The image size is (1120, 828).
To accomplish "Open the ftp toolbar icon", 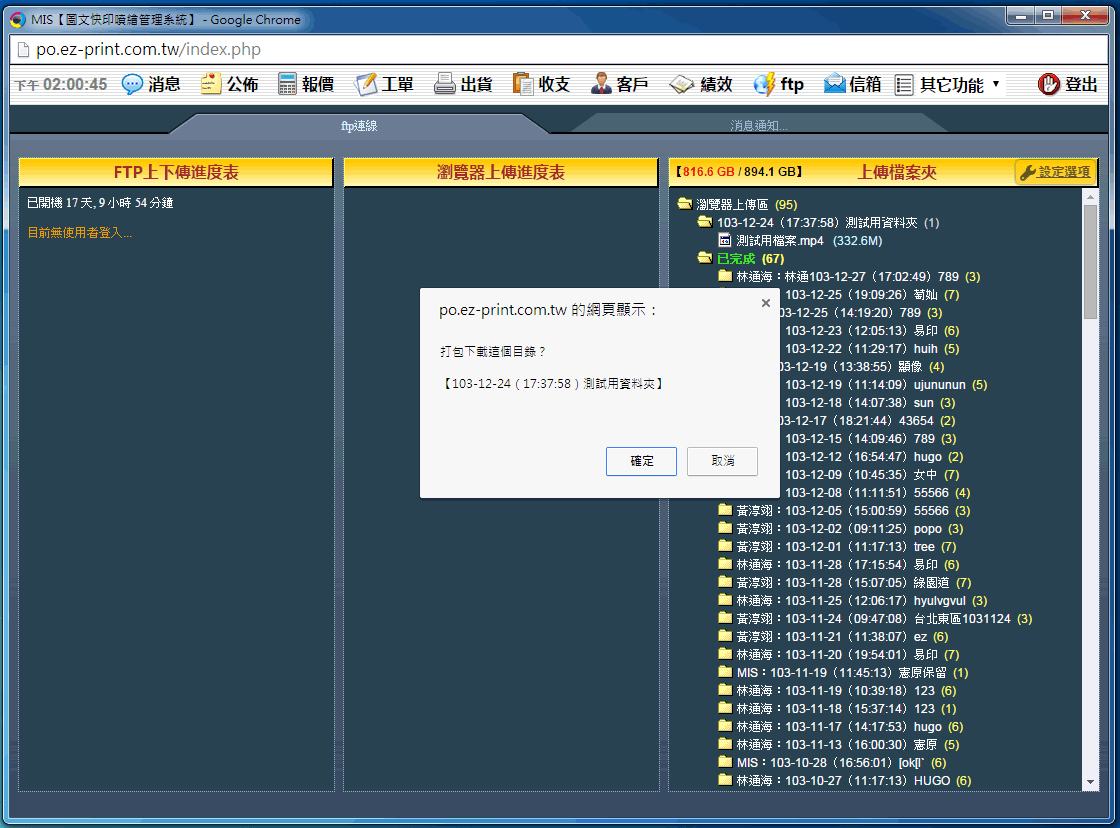I will point(765,85).
